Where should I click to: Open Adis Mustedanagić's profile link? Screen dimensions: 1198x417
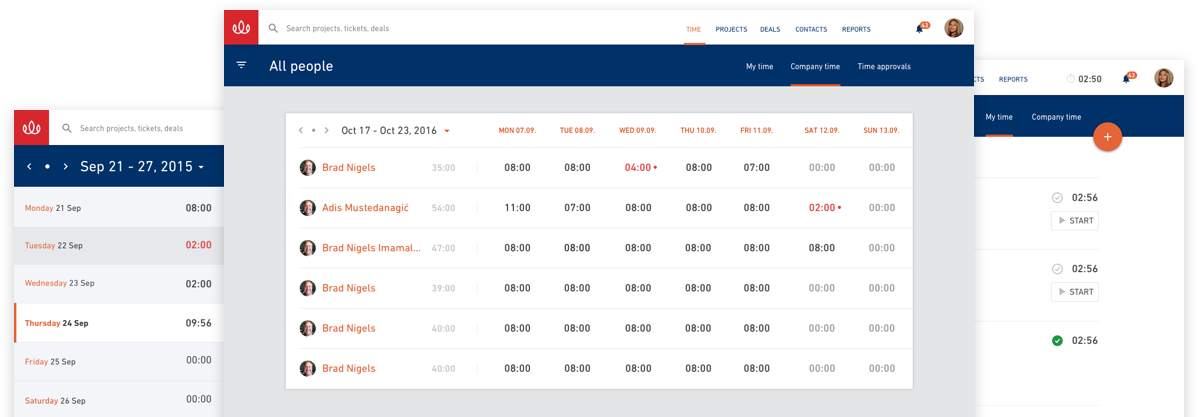point(366,208)
